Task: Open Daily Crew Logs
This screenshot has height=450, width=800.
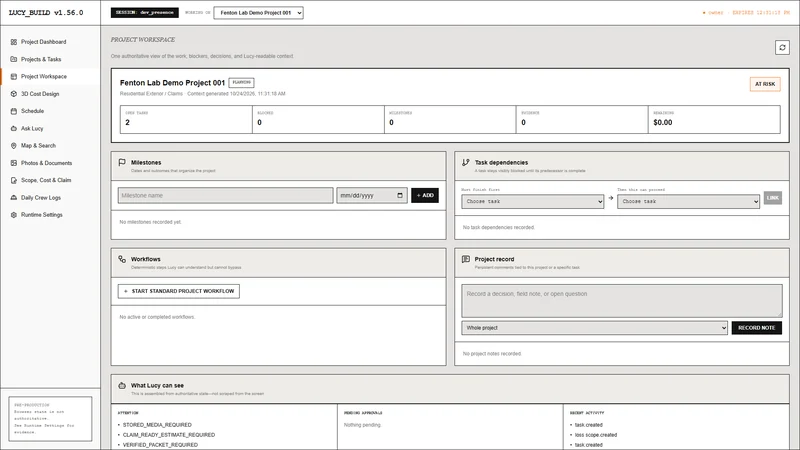Action: pos(41,197)
